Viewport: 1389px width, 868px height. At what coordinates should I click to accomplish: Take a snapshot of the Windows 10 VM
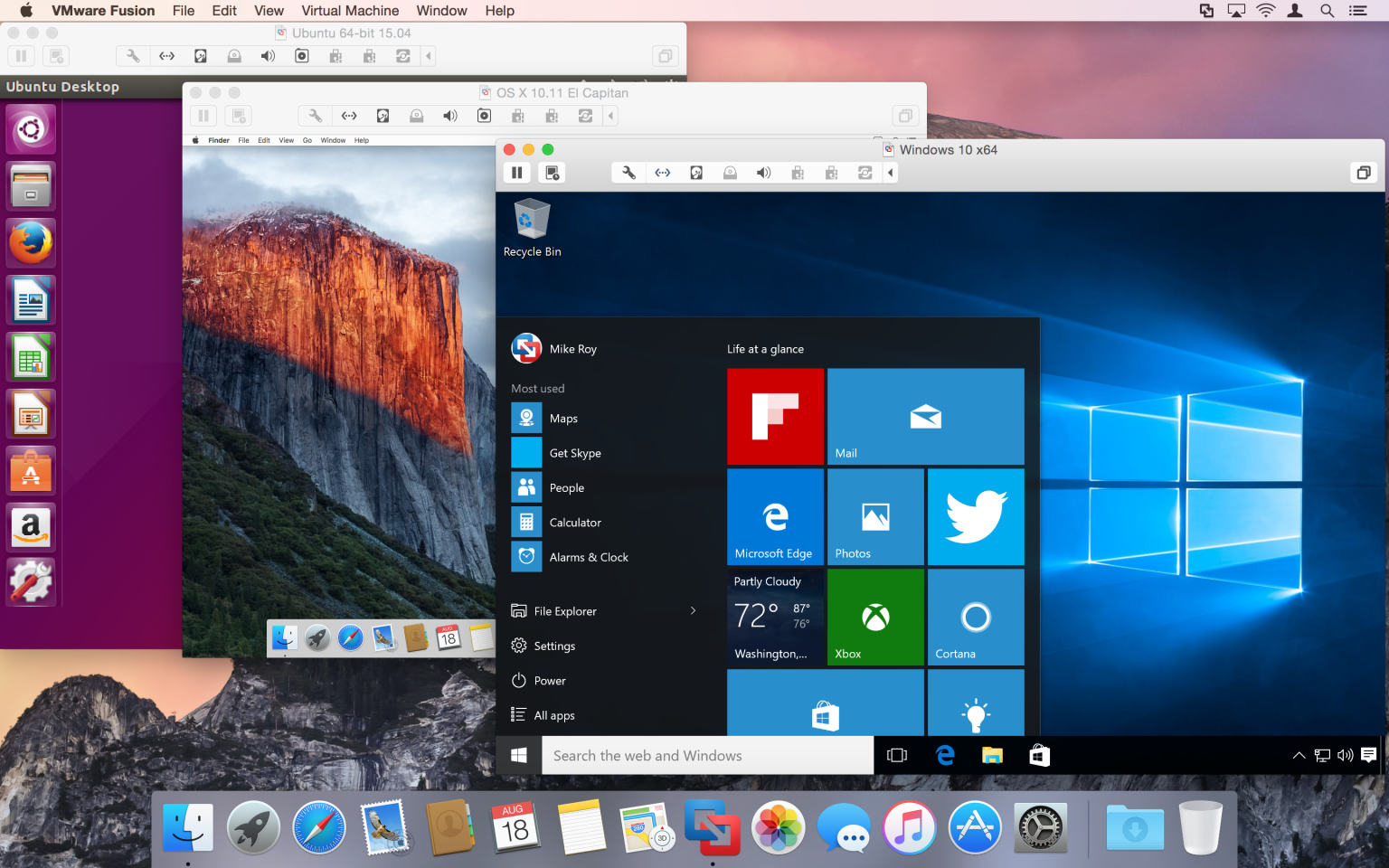pos(552,172)
